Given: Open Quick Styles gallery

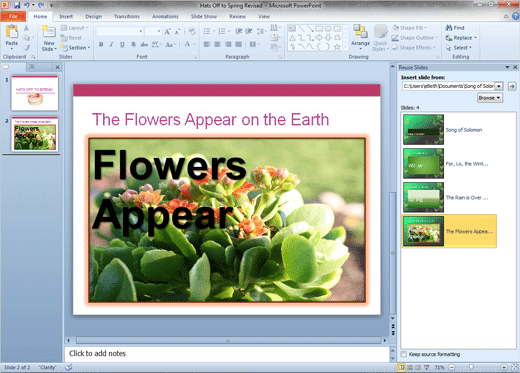Looking at the screenshot, I should [380, 38].
